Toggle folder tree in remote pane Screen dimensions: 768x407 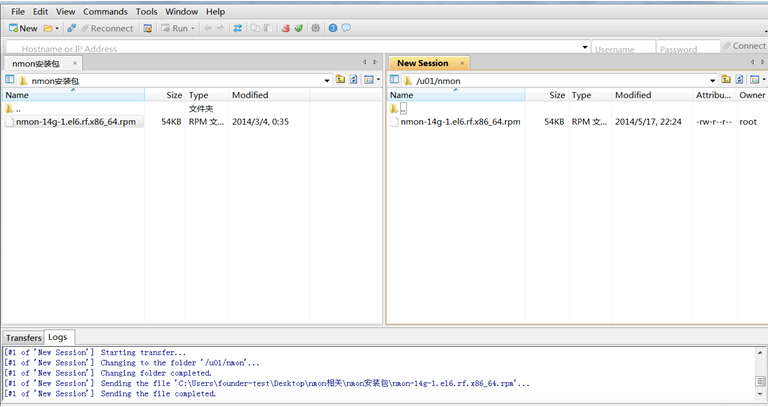point(394,79)
